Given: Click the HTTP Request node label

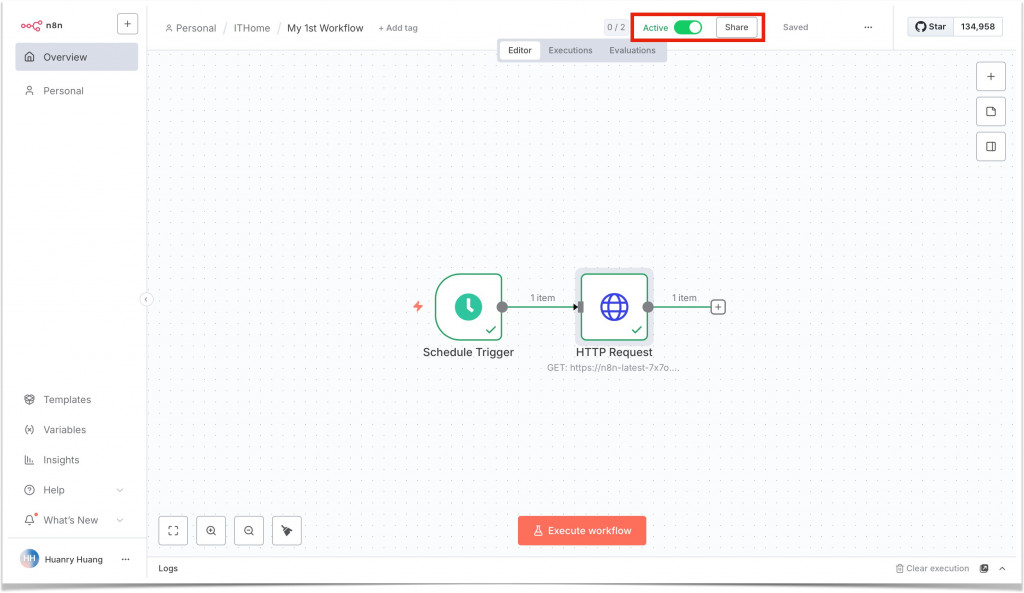Looking at the screenshot, I should click(614, 353).
